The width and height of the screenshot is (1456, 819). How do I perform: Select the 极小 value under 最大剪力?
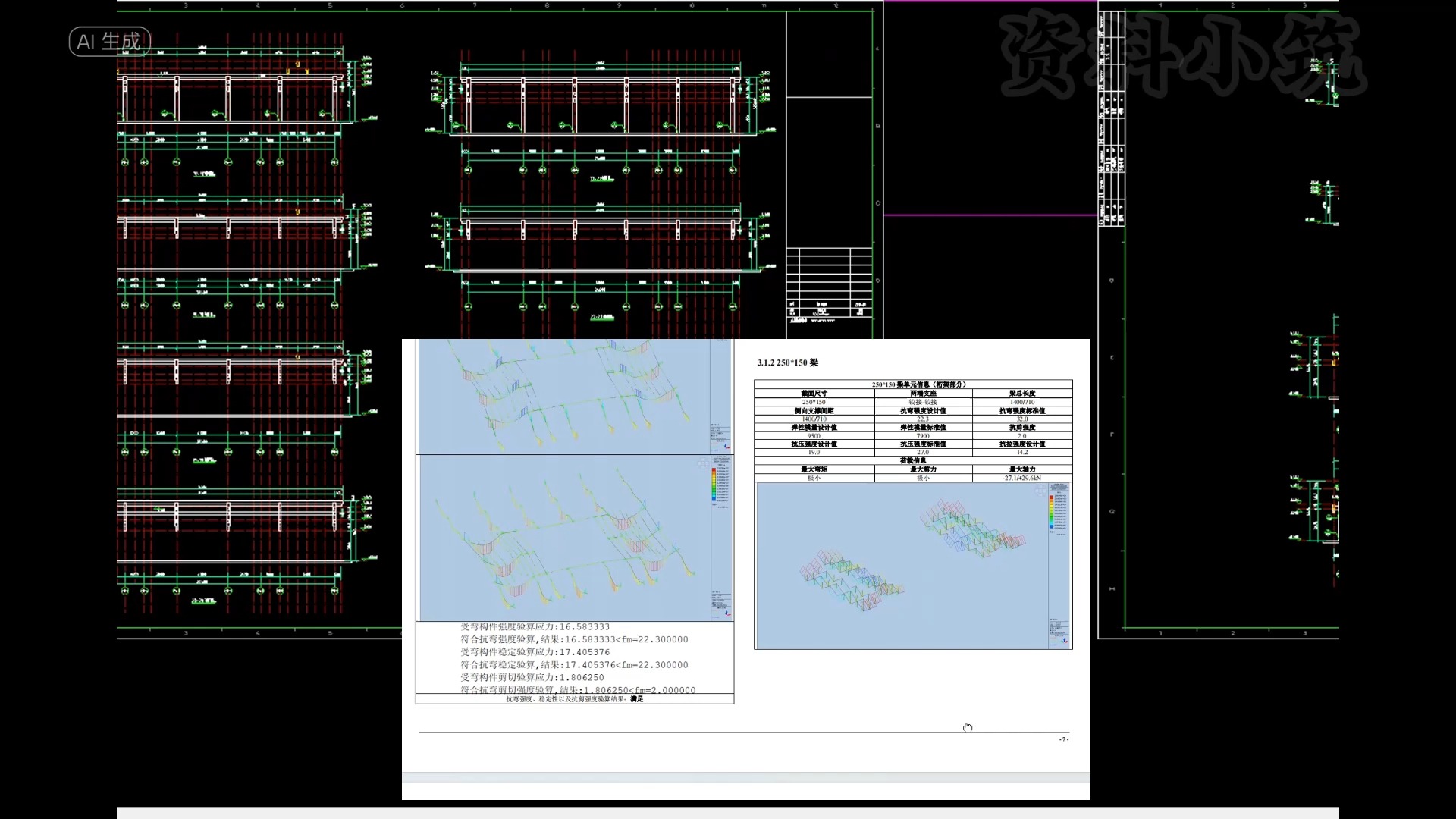923,479
